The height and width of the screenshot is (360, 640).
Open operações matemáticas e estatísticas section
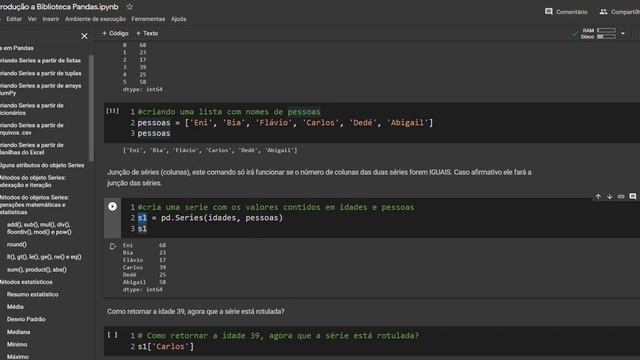coord(34,205)
